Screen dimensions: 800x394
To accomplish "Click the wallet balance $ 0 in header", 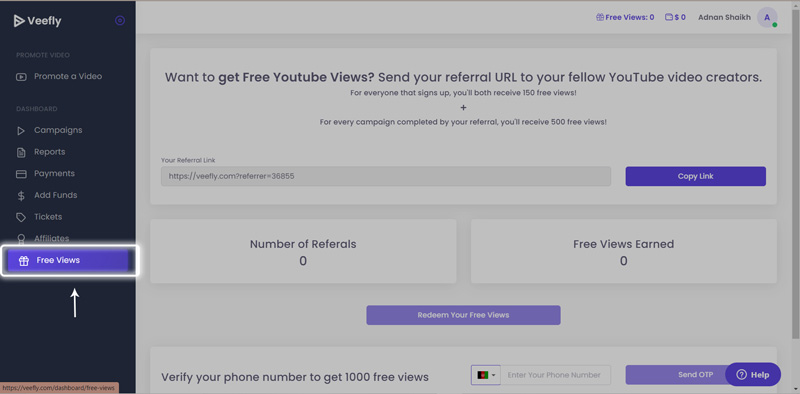I will (676, 17).
